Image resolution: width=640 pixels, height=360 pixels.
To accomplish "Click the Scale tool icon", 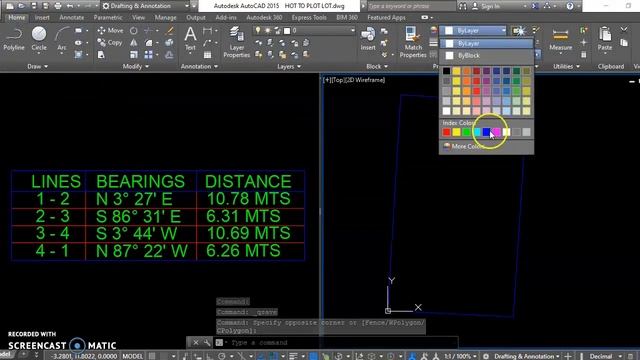I will pos(133,55).
